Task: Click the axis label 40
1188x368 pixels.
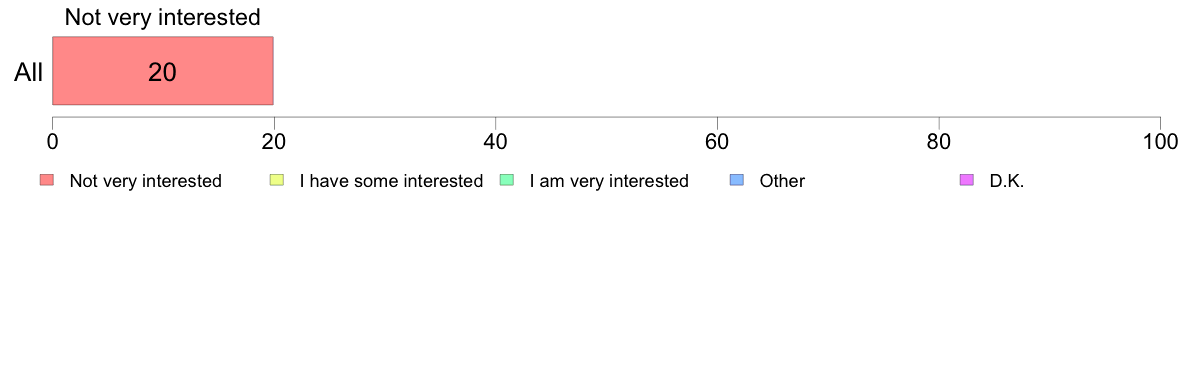Action: coord(496,142)
